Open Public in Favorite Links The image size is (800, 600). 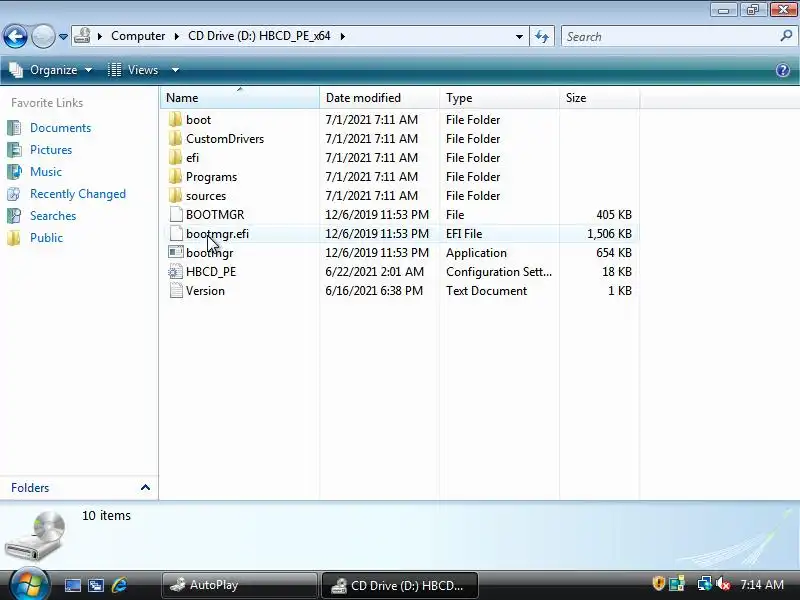pos(46,238)
